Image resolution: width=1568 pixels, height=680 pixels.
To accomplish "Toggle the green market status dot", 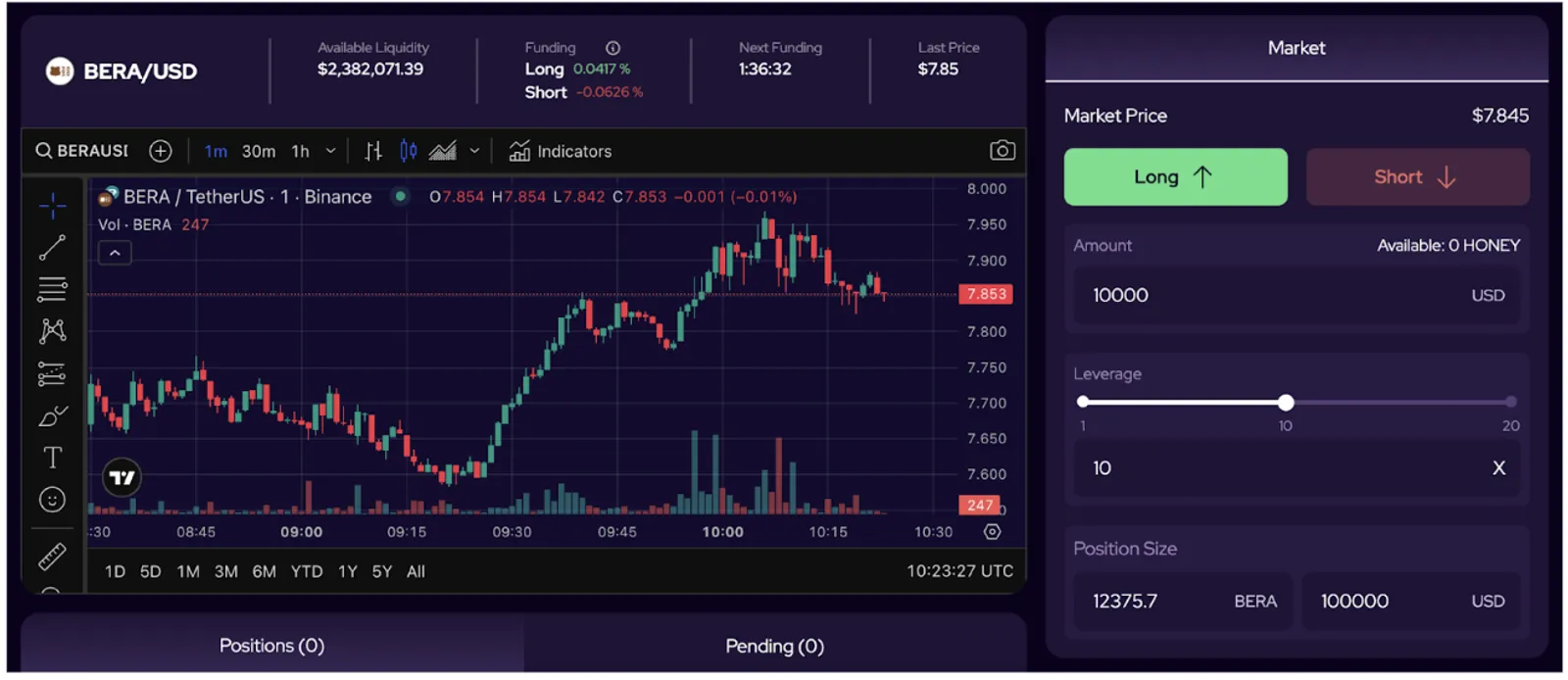I will tap(400, 196).
